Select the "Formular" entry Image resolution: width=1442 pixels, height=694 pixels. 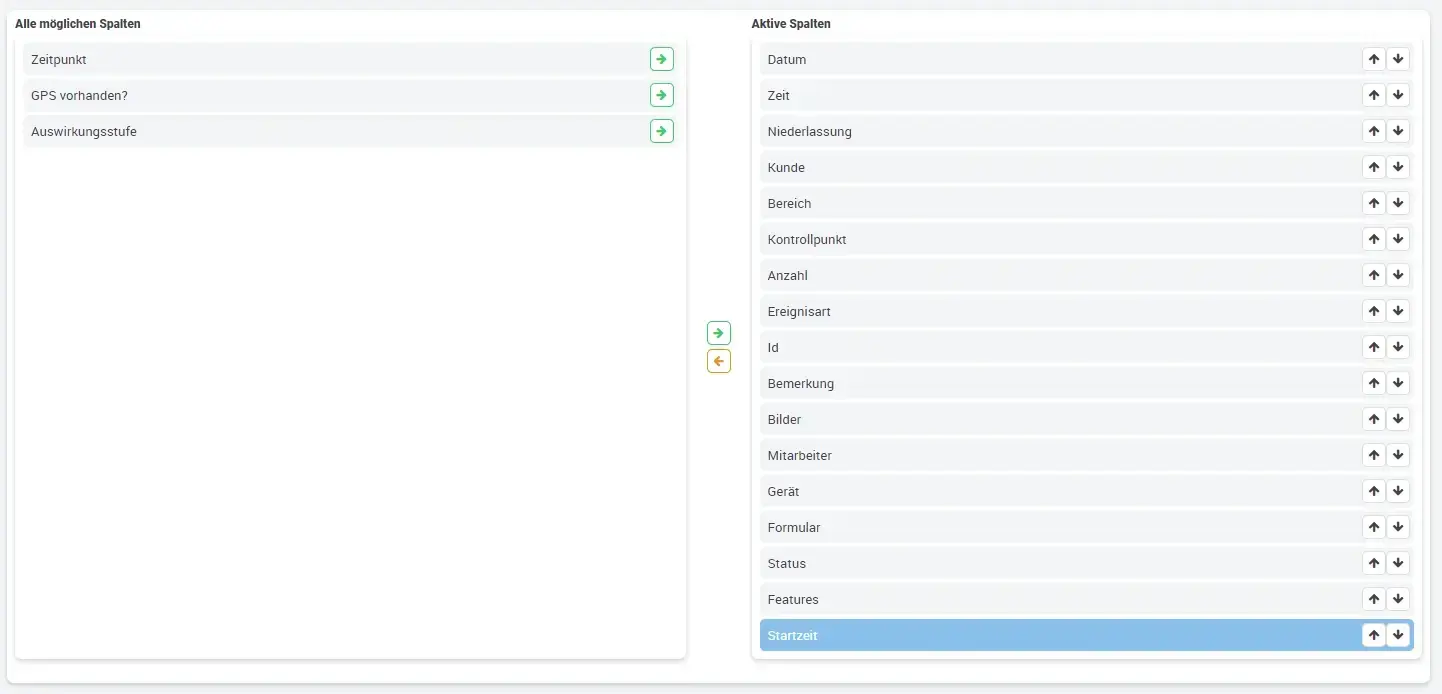pos(1000,527)
